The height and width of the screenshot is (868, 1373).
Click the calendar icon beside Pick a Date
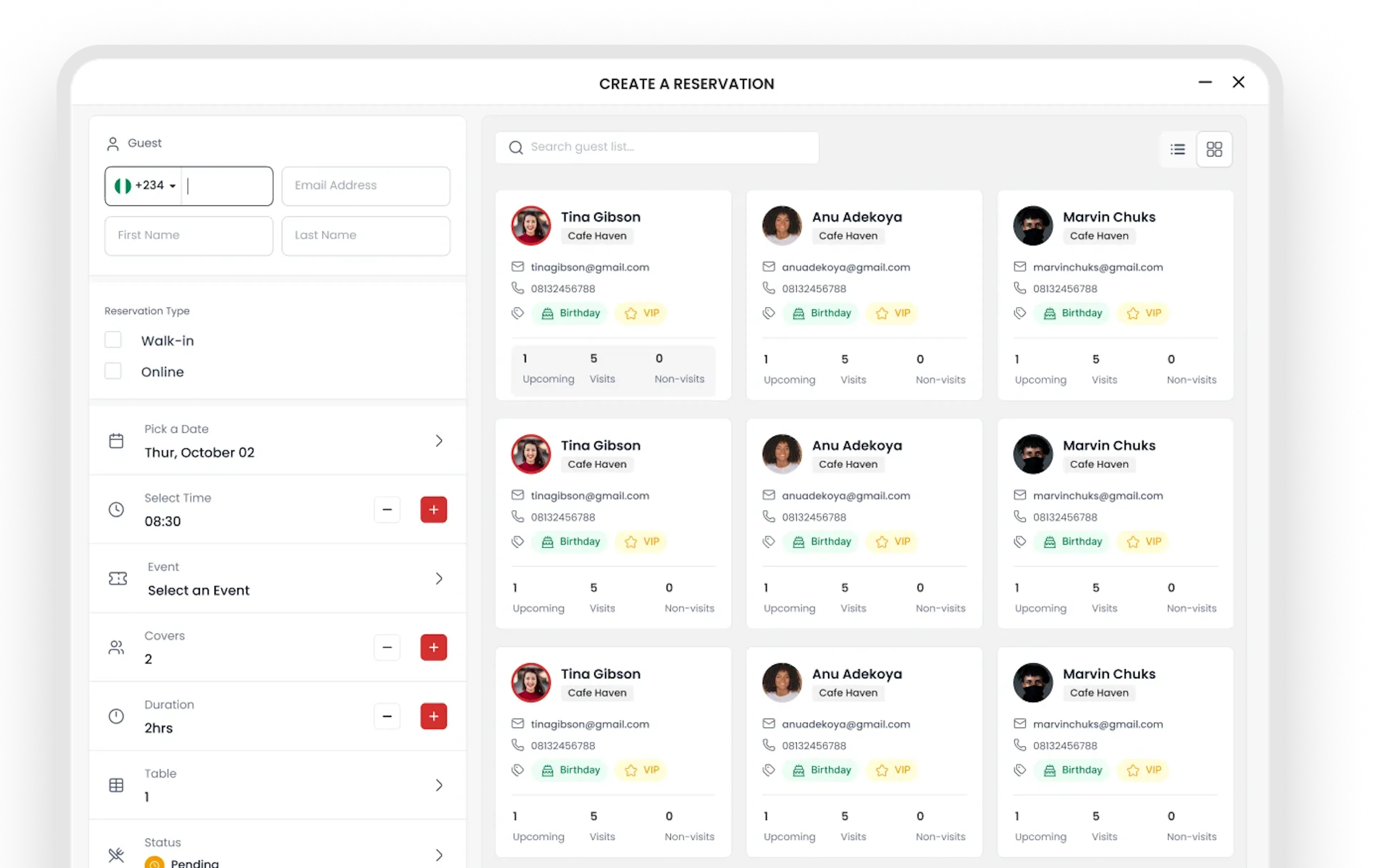(116, 441)
